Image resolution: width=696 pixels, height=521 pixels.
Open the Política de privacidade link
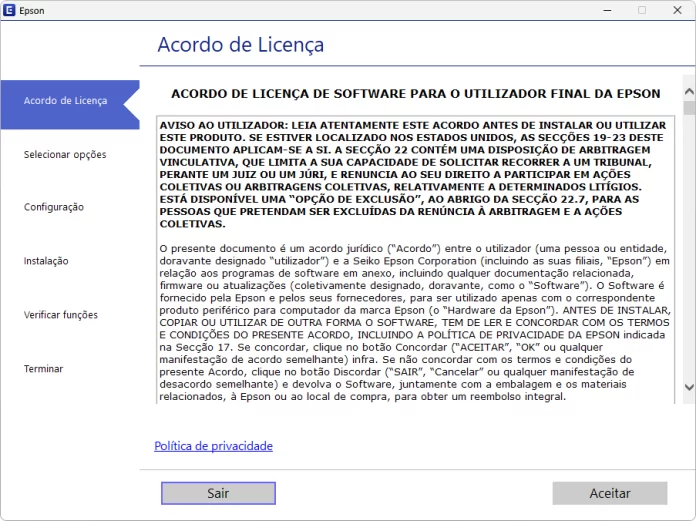click(214, 446)
